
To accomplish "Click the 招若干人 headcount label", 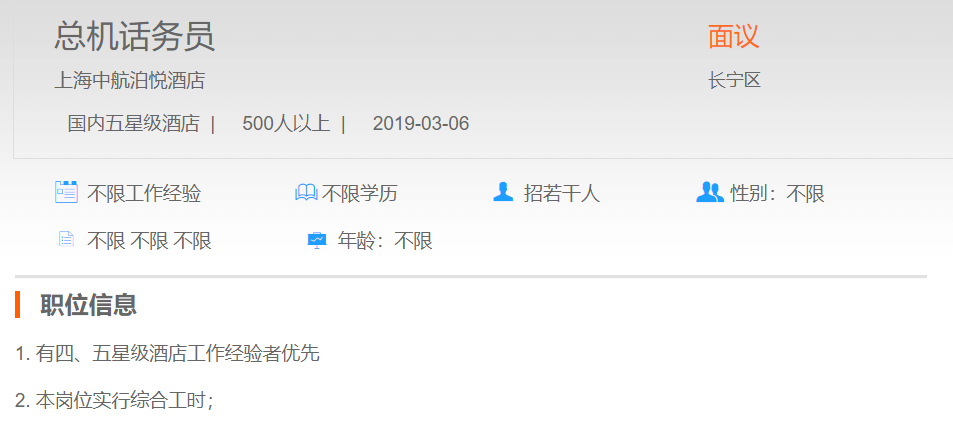I will coord(562,194).
